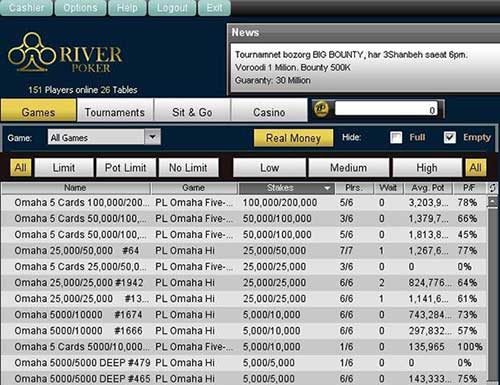This screenshot has height=385, width=500.
Task: Sort by the Game column header
Action: click(194, 188)
